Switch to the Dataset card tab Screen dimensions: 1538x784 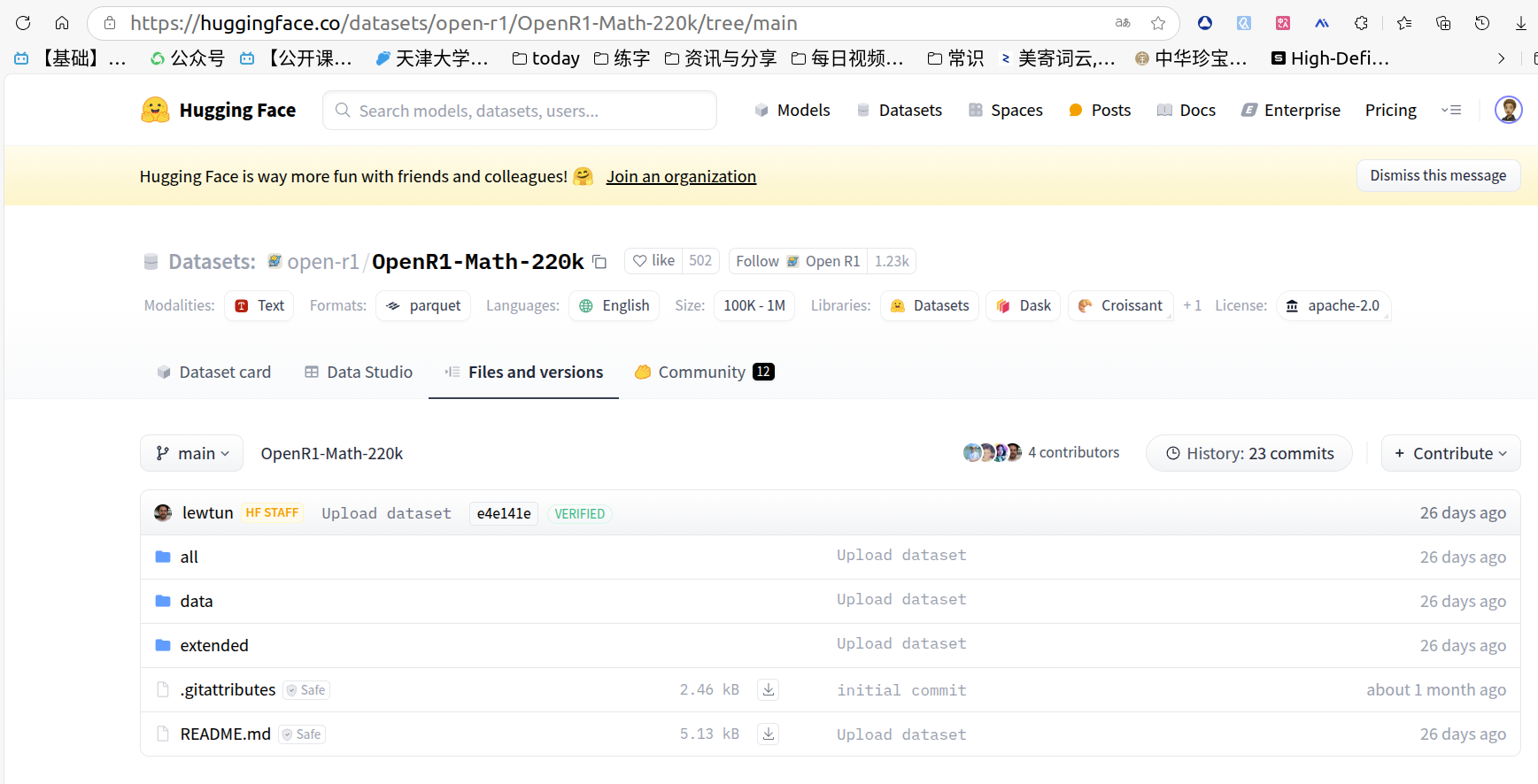coord(213,373)
